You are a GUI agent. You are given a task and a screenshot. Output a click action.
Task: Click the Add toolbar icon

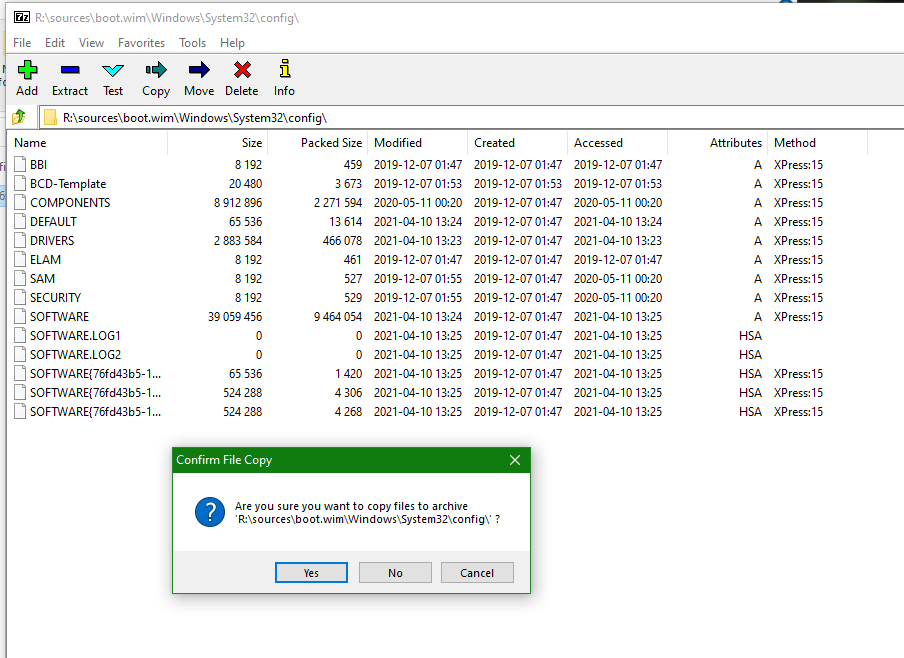(x=27, y=70)
